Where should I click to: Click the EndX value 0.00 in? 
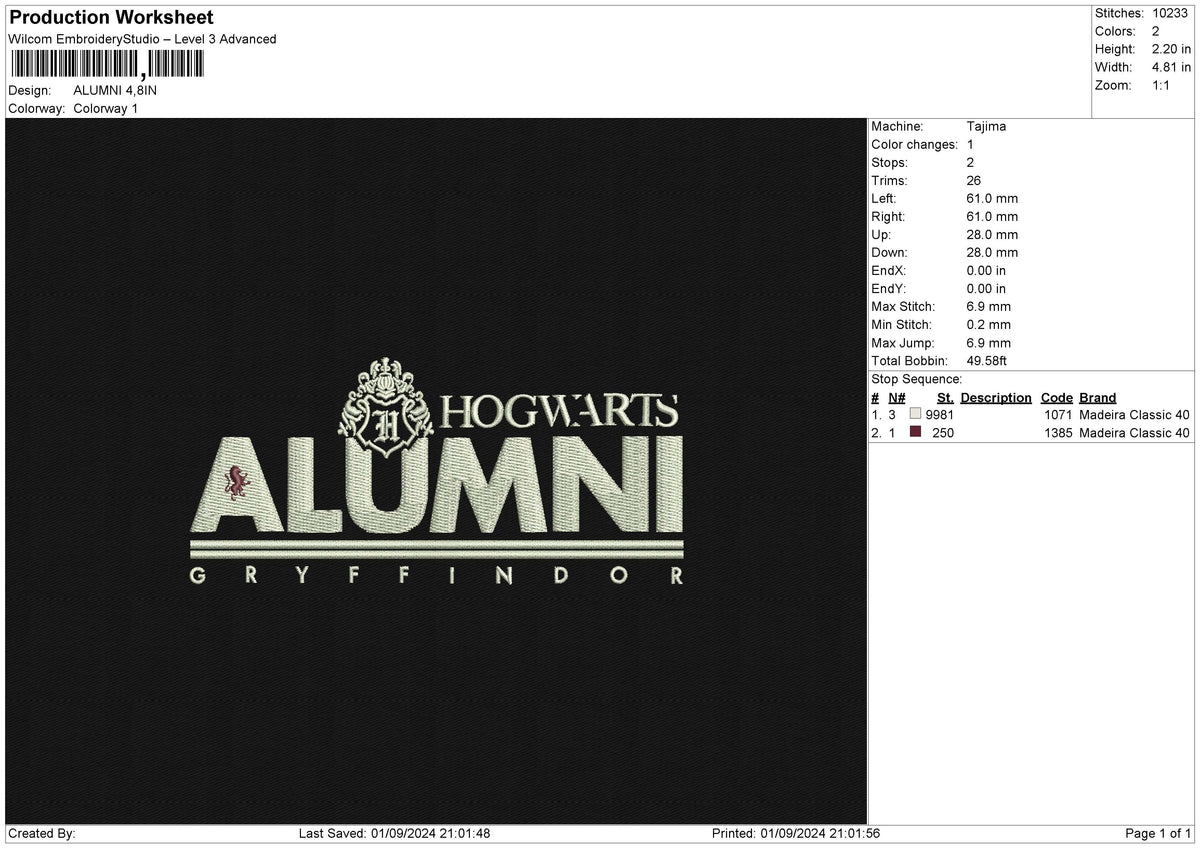click(x=986, y=270)
